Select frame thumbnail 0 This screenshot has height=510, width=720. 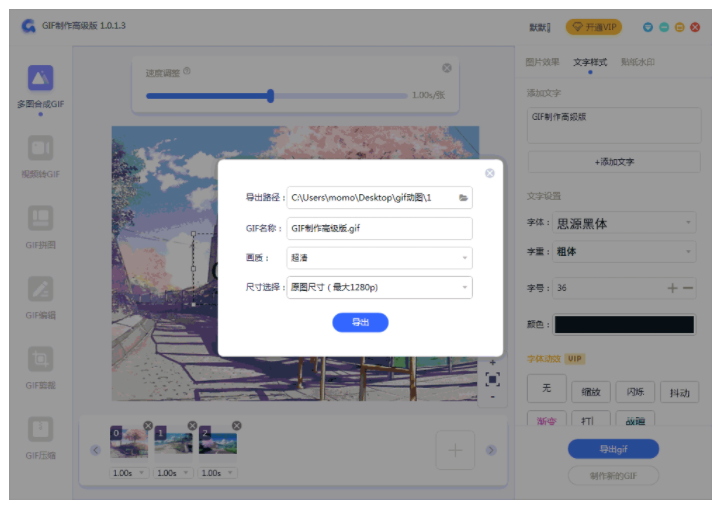(x=129, y=442)
